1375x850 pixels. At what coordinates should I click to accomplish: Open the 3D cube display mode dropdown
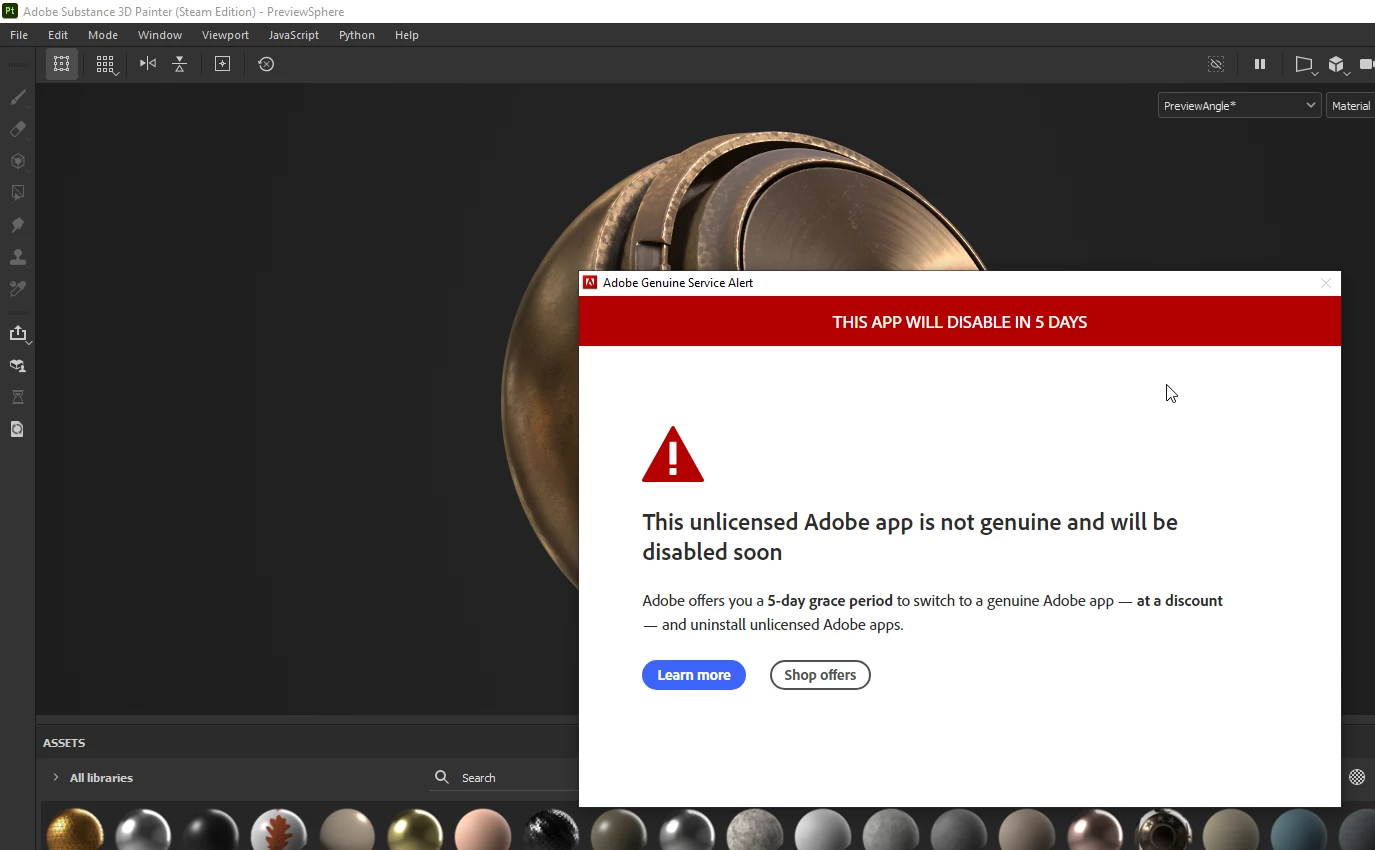1338,65
